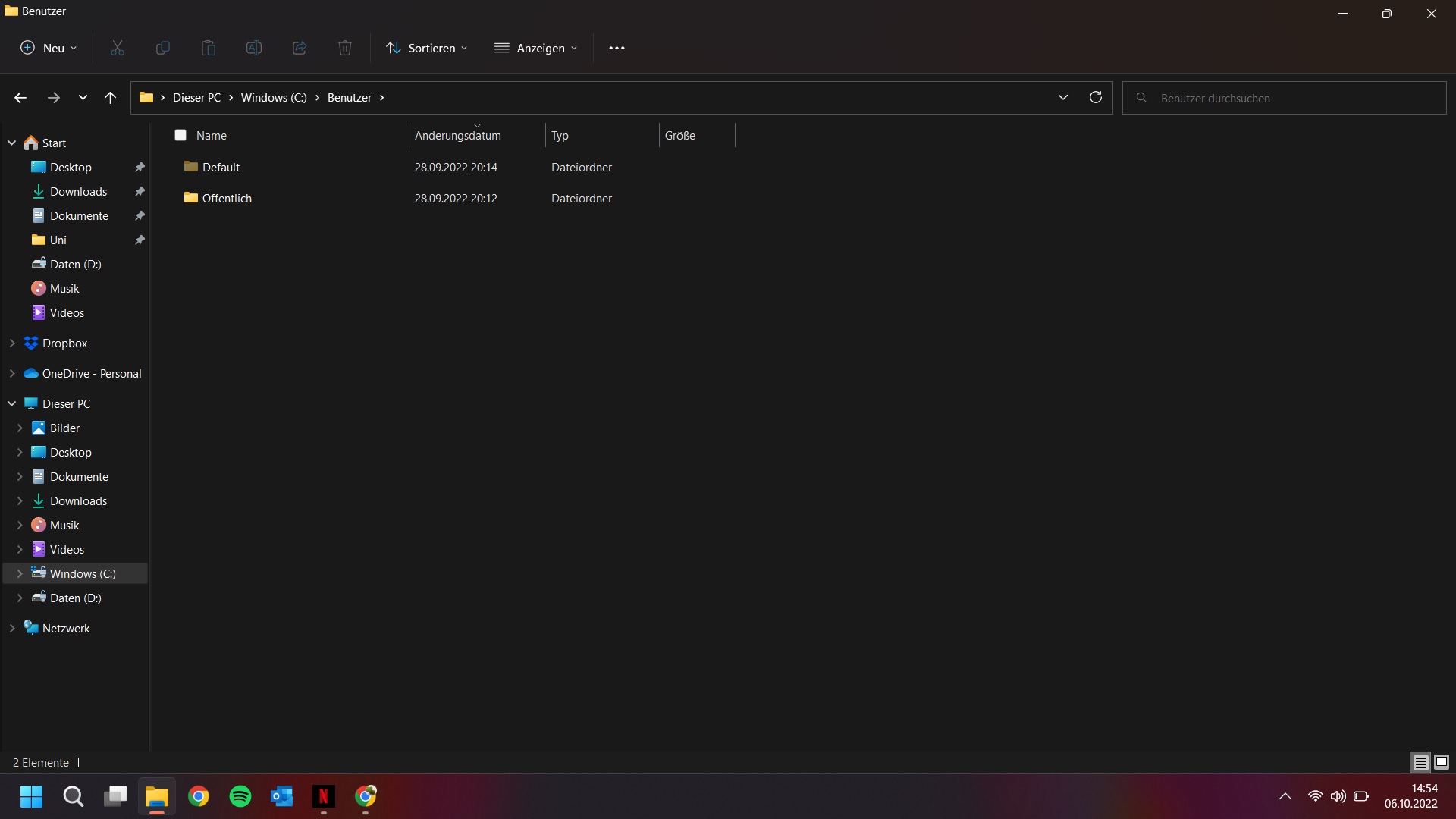Screen dimensions: 1456x819
Task: Switch to details view icon in the status bar
Action: point(1420,762)
